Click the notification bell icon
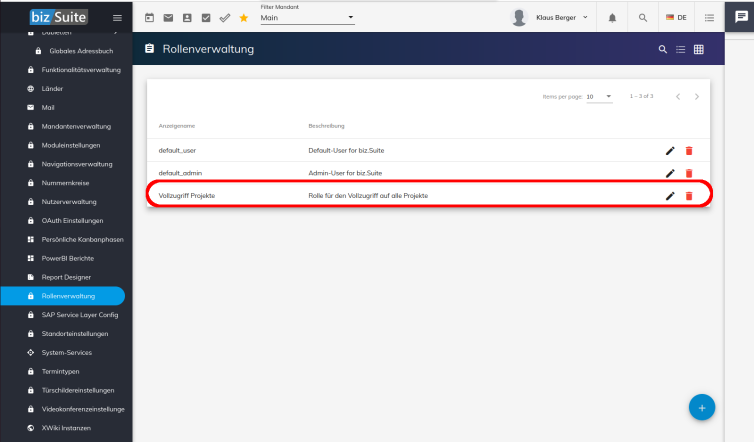Screen dimensions: 754x442 612,18
